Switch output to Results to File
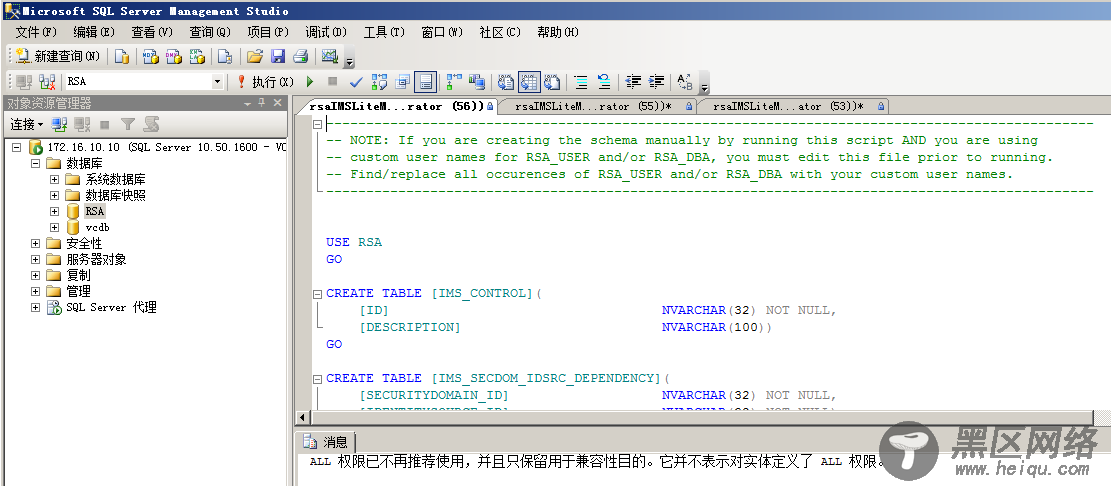Image resolution: width=1111 pixels, height=486 pixels. click(552, 82)
